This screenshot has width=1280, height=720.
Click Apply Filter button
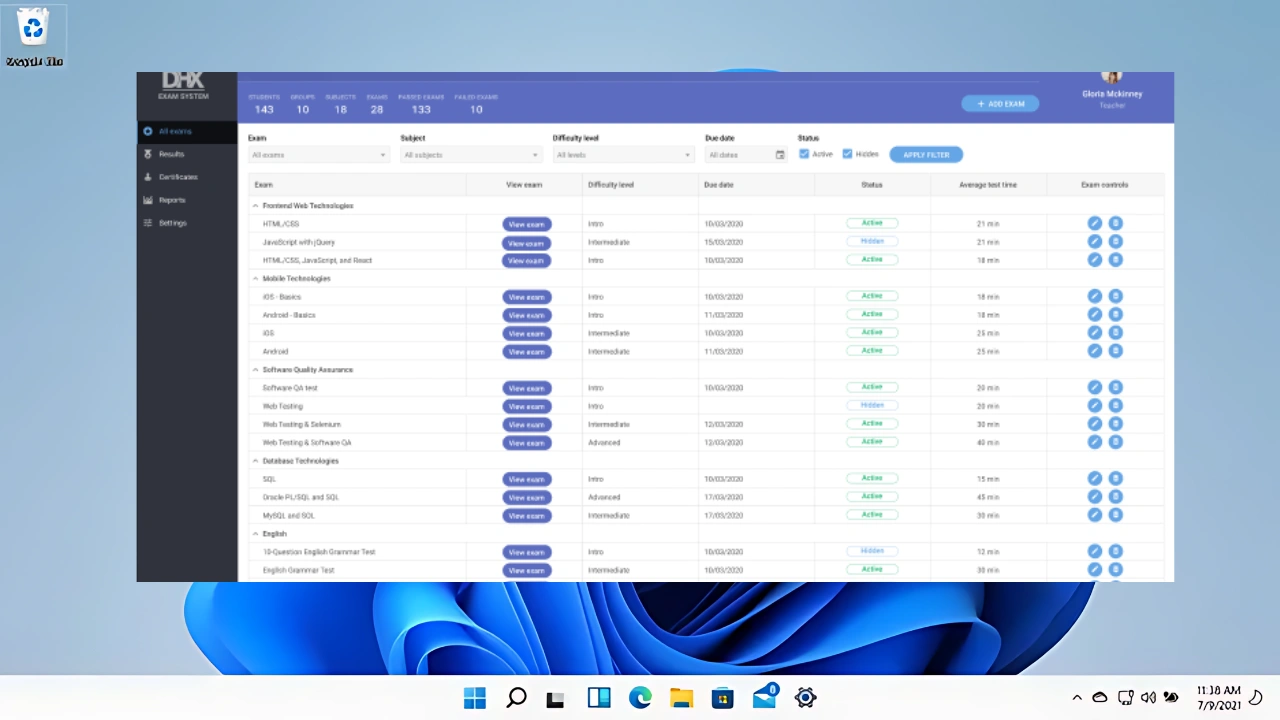click(926, 155)
